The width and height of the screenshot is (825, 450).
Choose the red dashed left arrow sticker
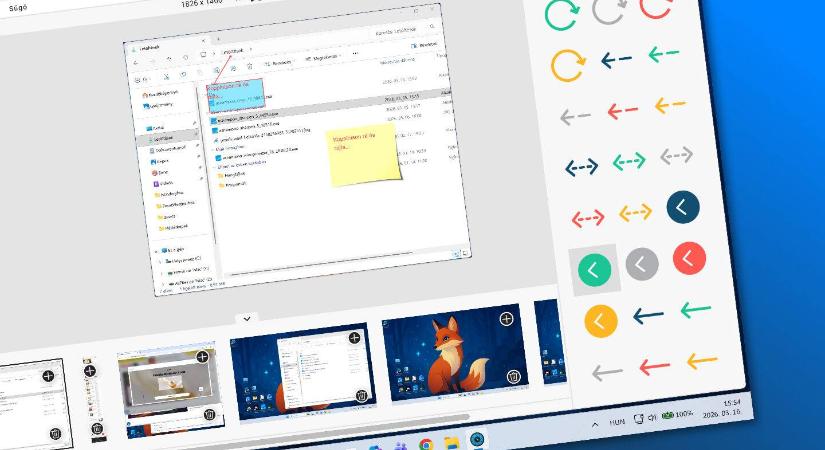[x=622, y=111]
